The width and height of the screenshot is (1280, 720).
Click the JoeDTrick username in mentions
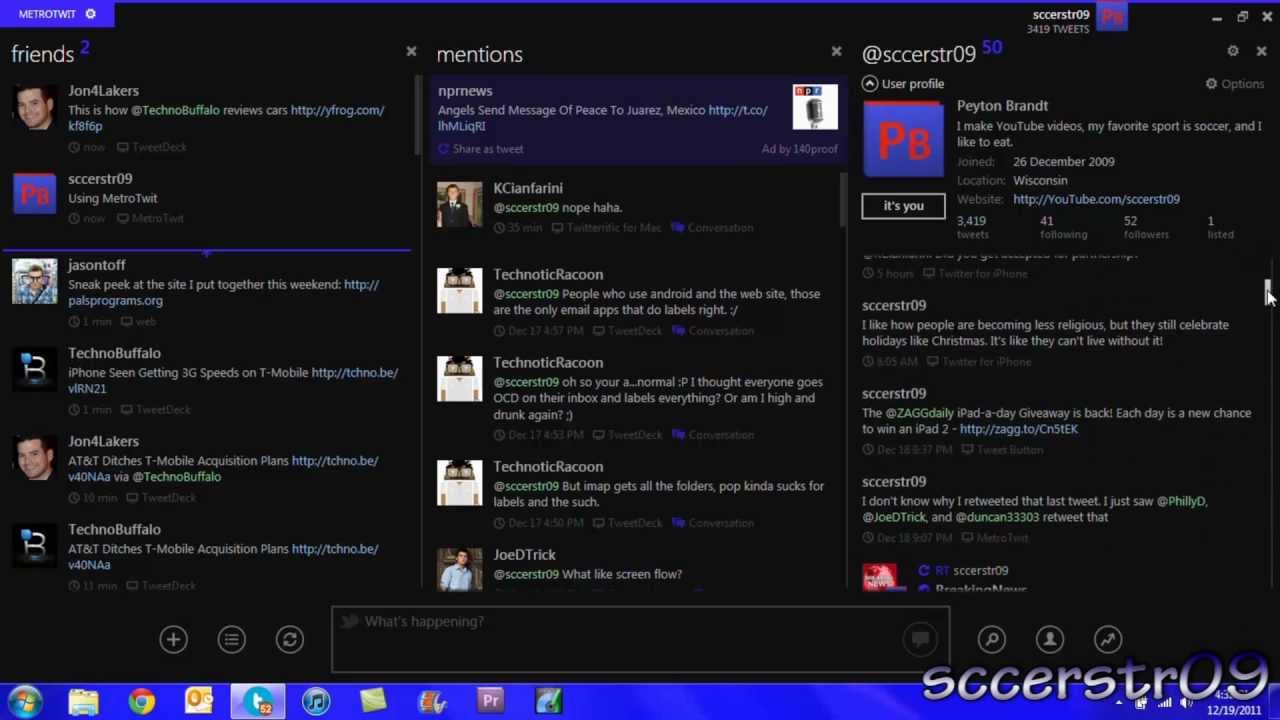click(x=524, y=555)
